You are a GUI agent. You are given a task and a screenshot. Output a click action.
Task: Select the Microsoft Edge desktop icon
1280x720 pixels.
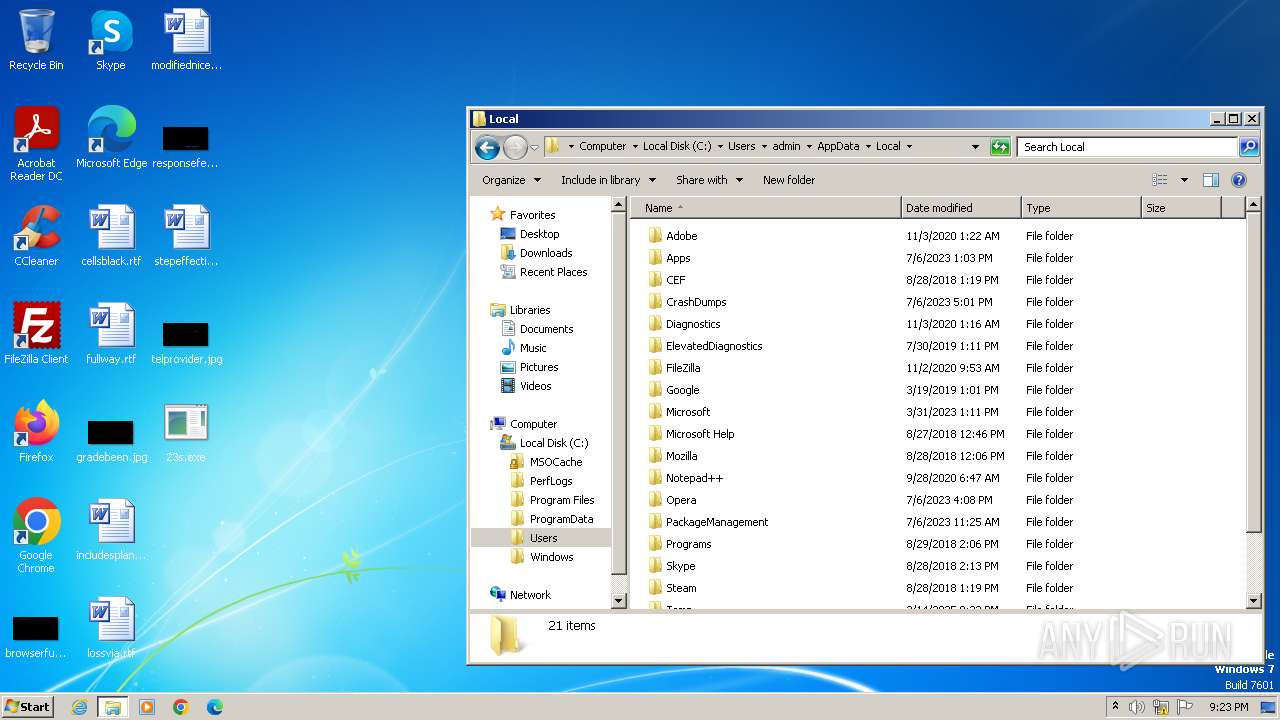[111, 138]
